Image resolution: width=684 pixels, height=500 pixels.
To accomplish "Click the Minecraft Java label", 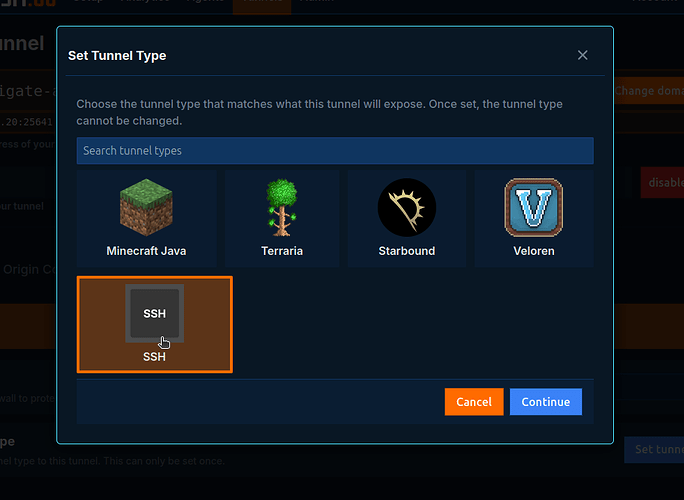I will point(146,251).
